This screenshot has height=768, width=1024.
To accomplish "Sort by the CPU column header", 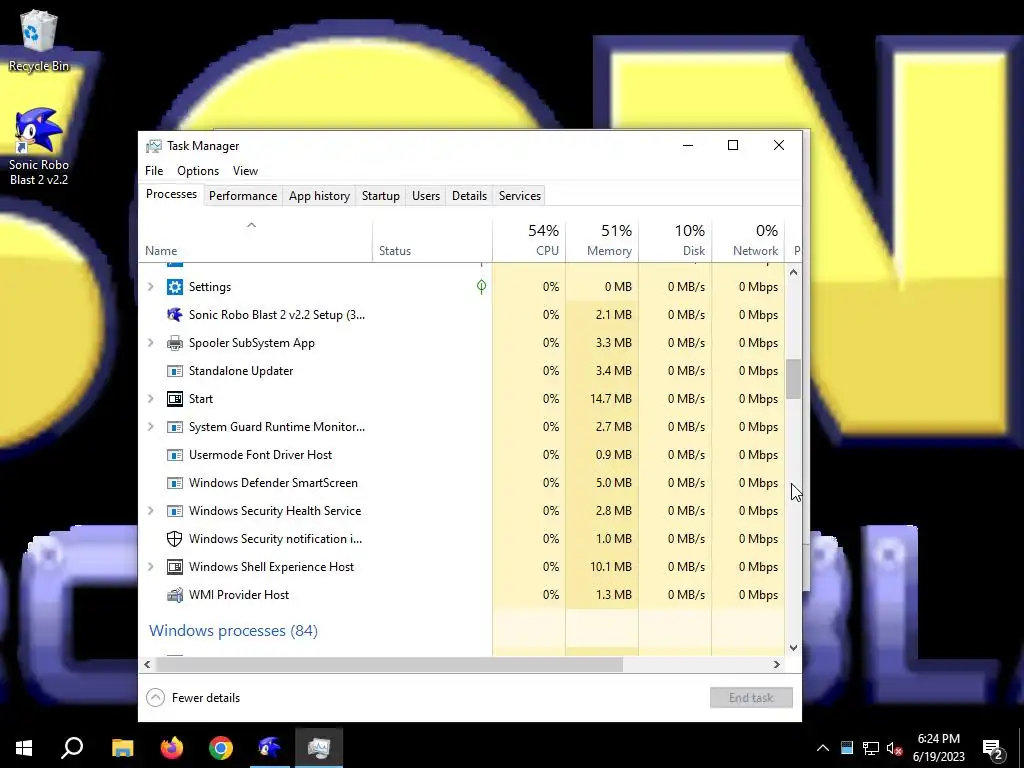I will (x=529, y=241).
